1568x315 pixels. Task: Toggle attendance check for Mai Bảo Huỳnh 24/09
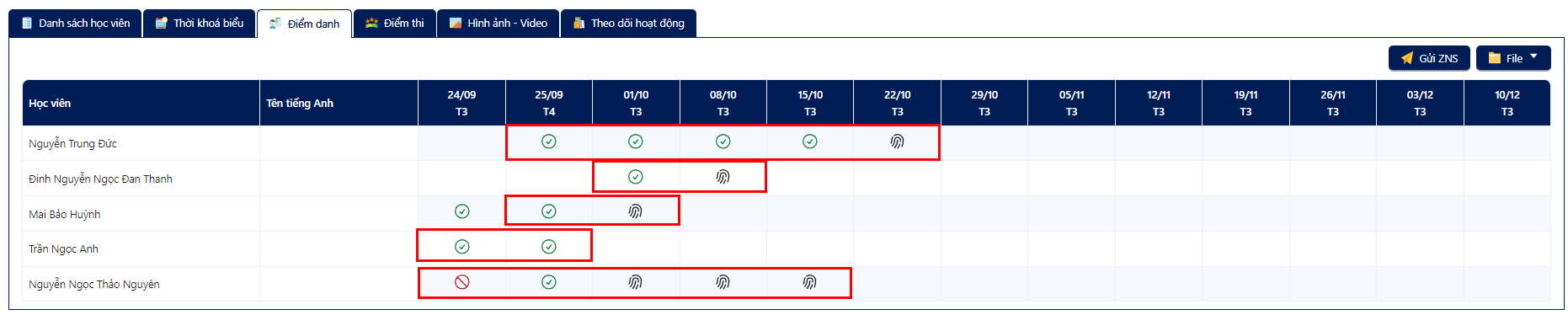pos(461,211)
